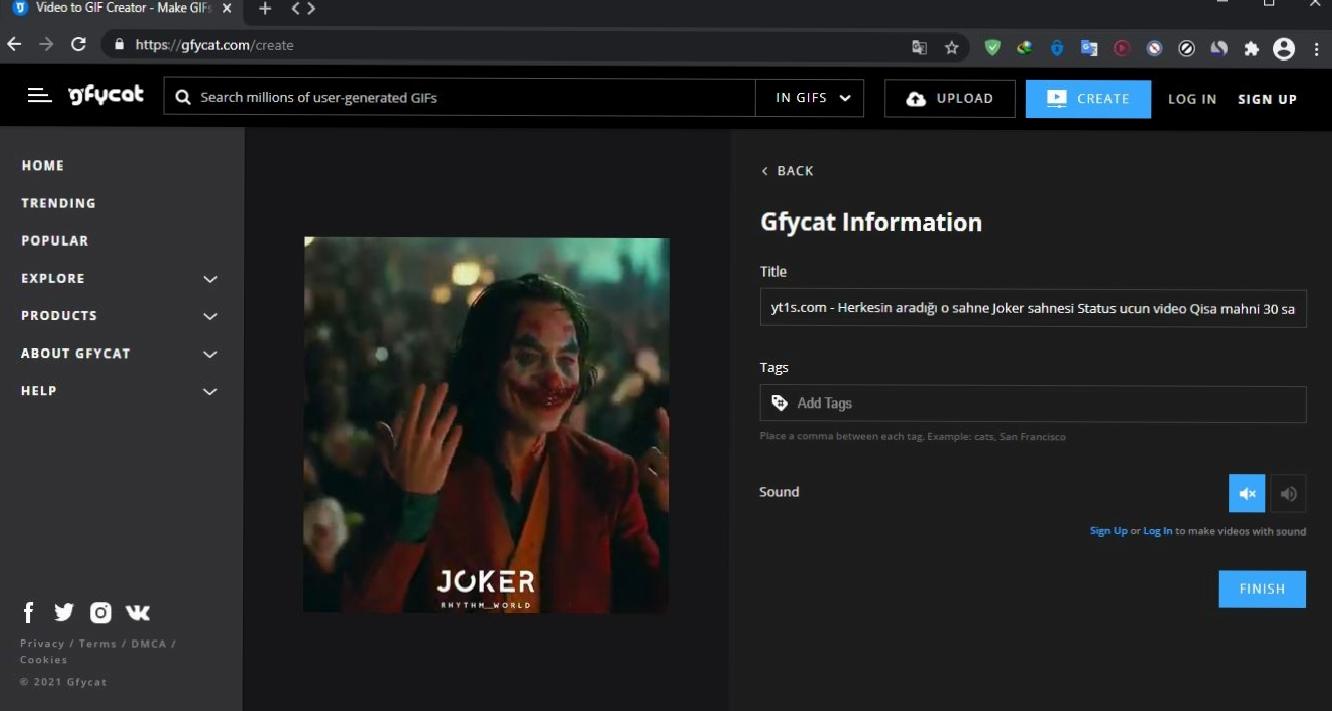Open the Chrome three-dot menu
This screenshot has height=711, width=1332.
pyautogui.click(x=1315, y=47)
